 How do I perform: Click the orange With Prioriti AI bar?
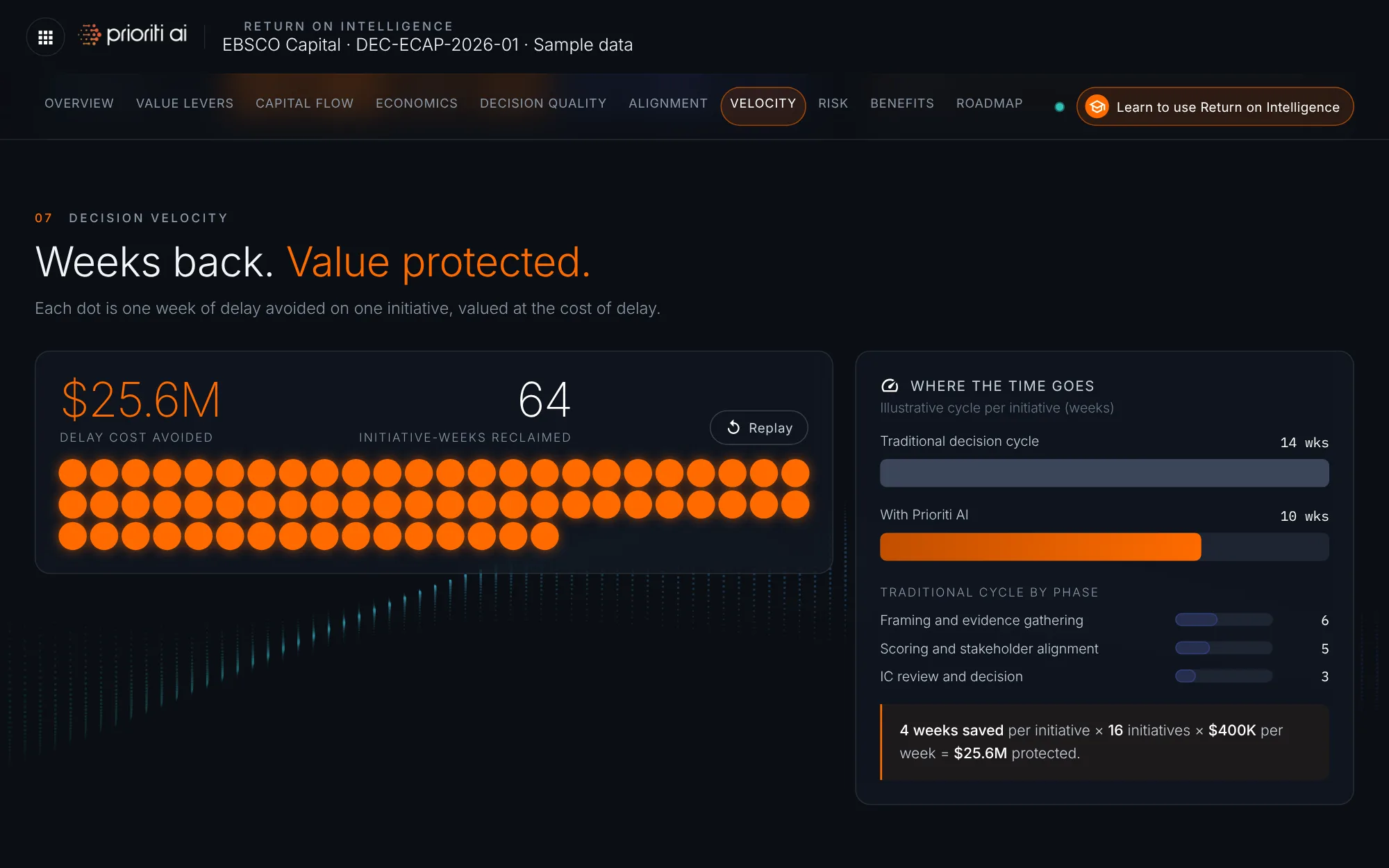pos(1040,546)
